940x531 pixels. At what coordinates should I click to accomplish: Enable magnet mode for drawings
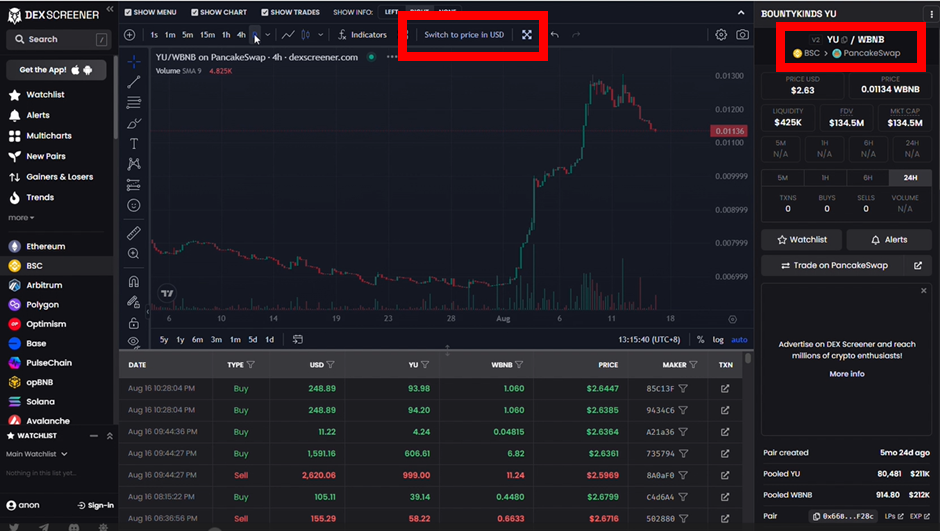click(134, 281)
